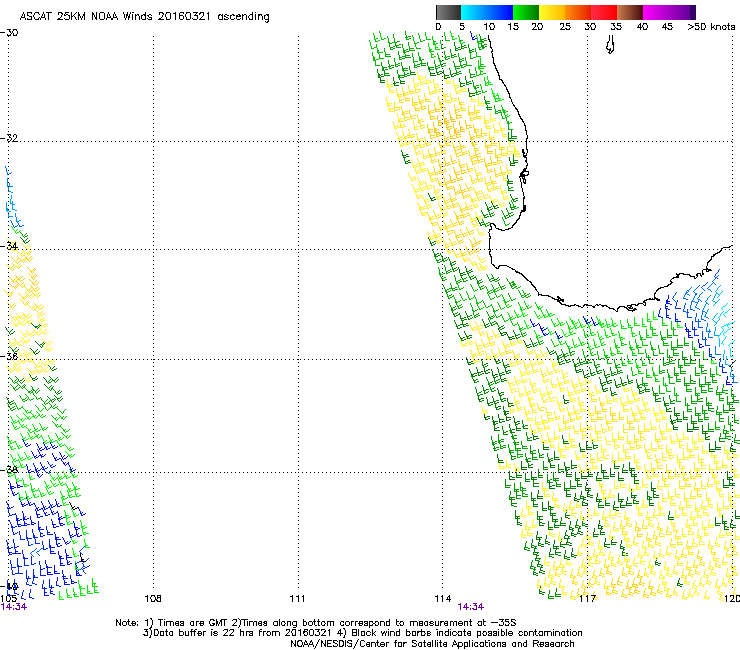
Task: Click the '0' label under the color bar
Action: coord(438,27)
